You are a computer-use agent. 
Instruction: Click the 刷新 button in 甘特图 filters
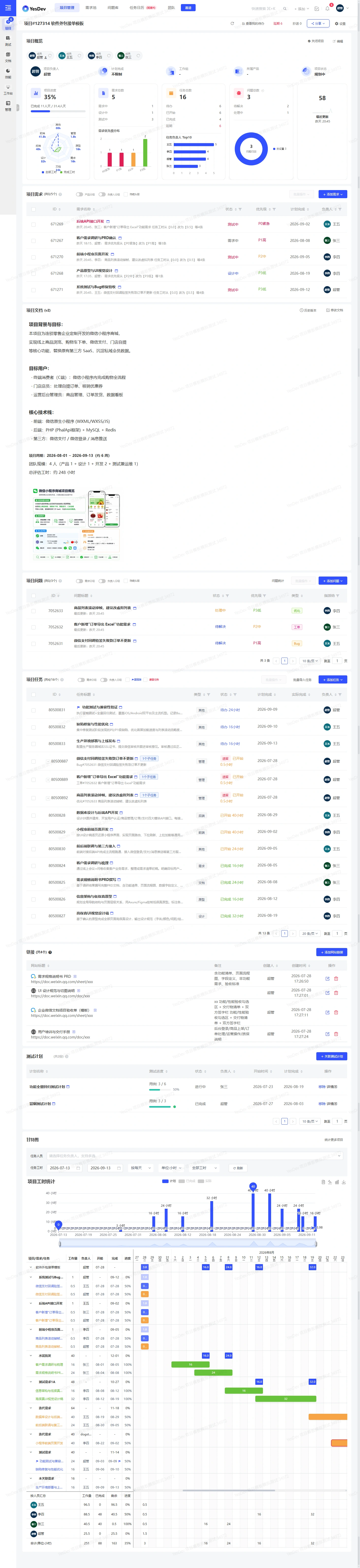point(238,1168)
